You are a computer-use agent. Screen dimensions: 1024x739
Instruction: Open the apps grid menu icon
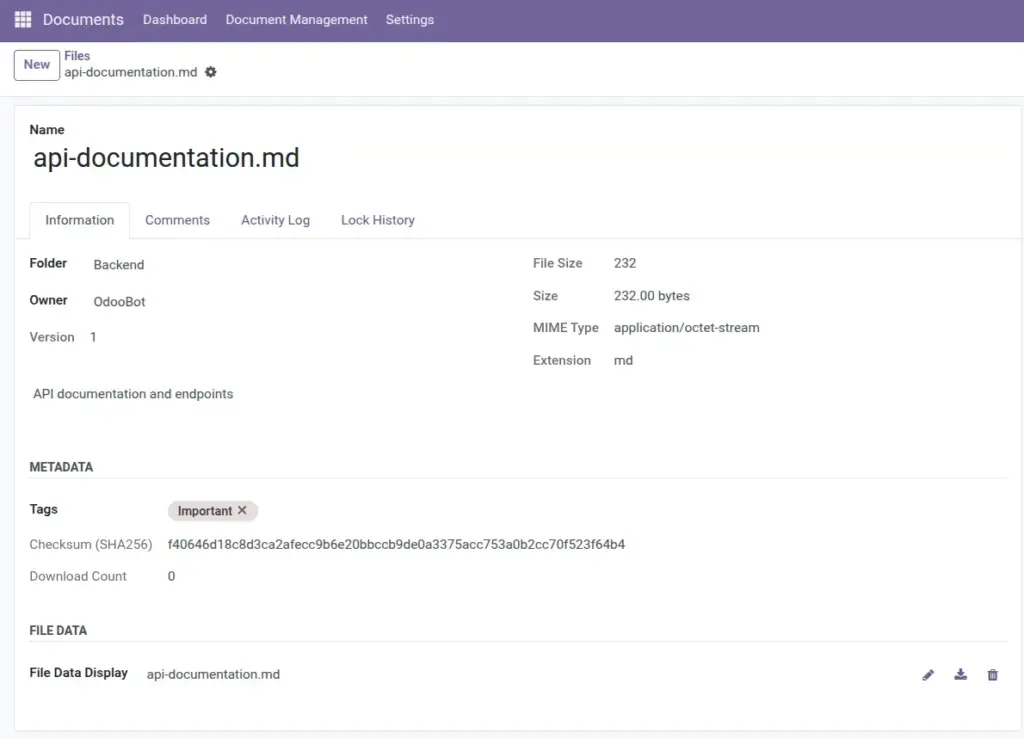[23, 20]
